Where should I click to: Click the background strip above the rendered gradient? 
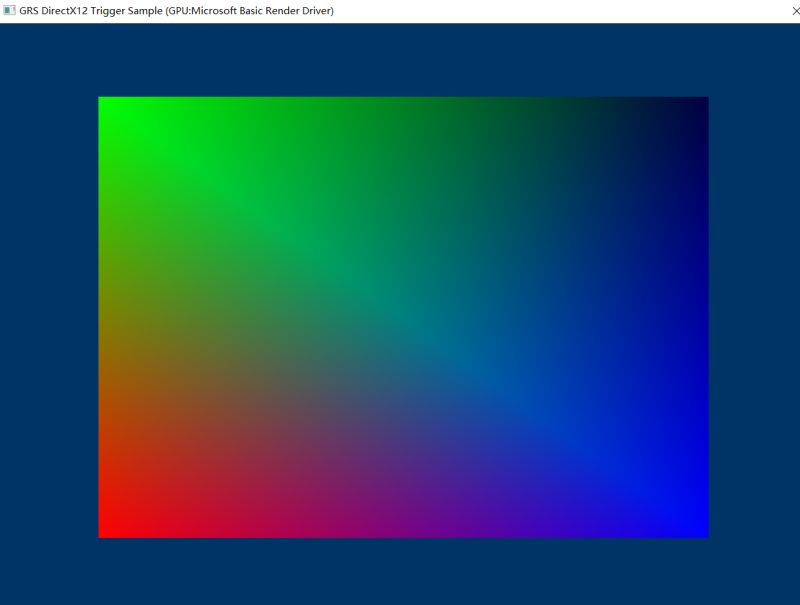click(400, 60)
